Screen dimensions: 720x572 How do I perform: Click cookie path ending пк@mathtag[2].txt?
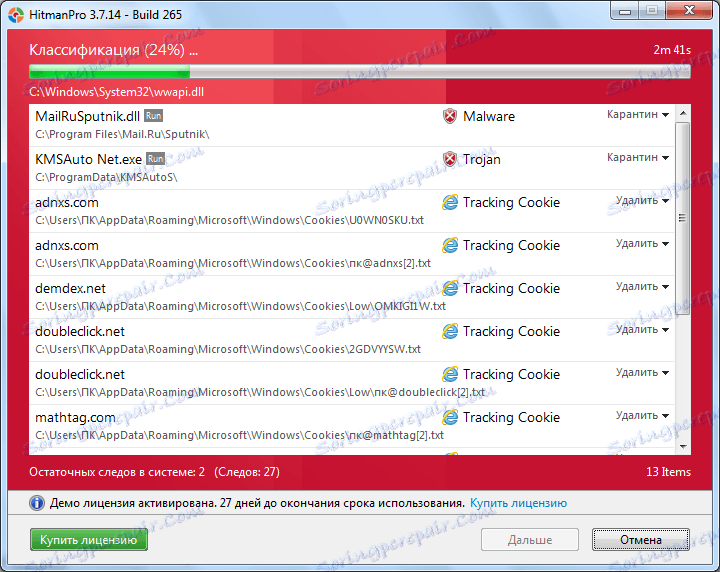(239, 435)
